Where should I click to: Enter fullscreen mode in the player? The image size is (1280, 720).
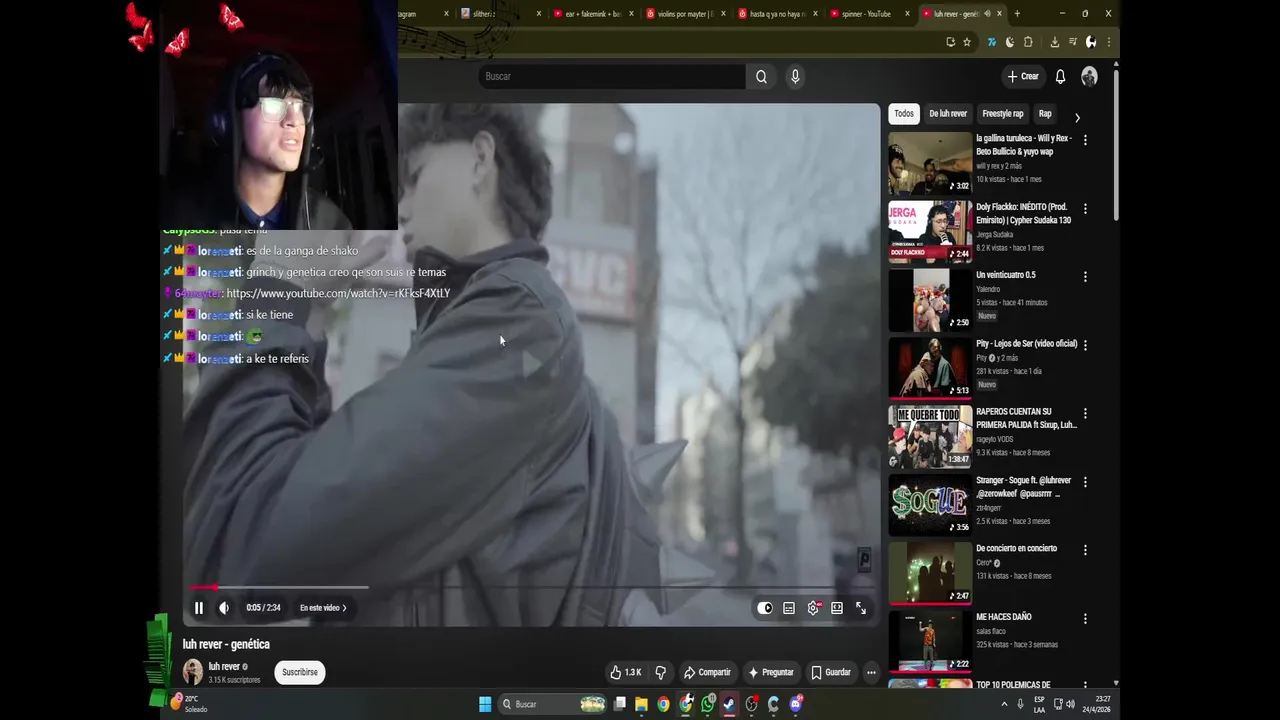coord(861,608)
